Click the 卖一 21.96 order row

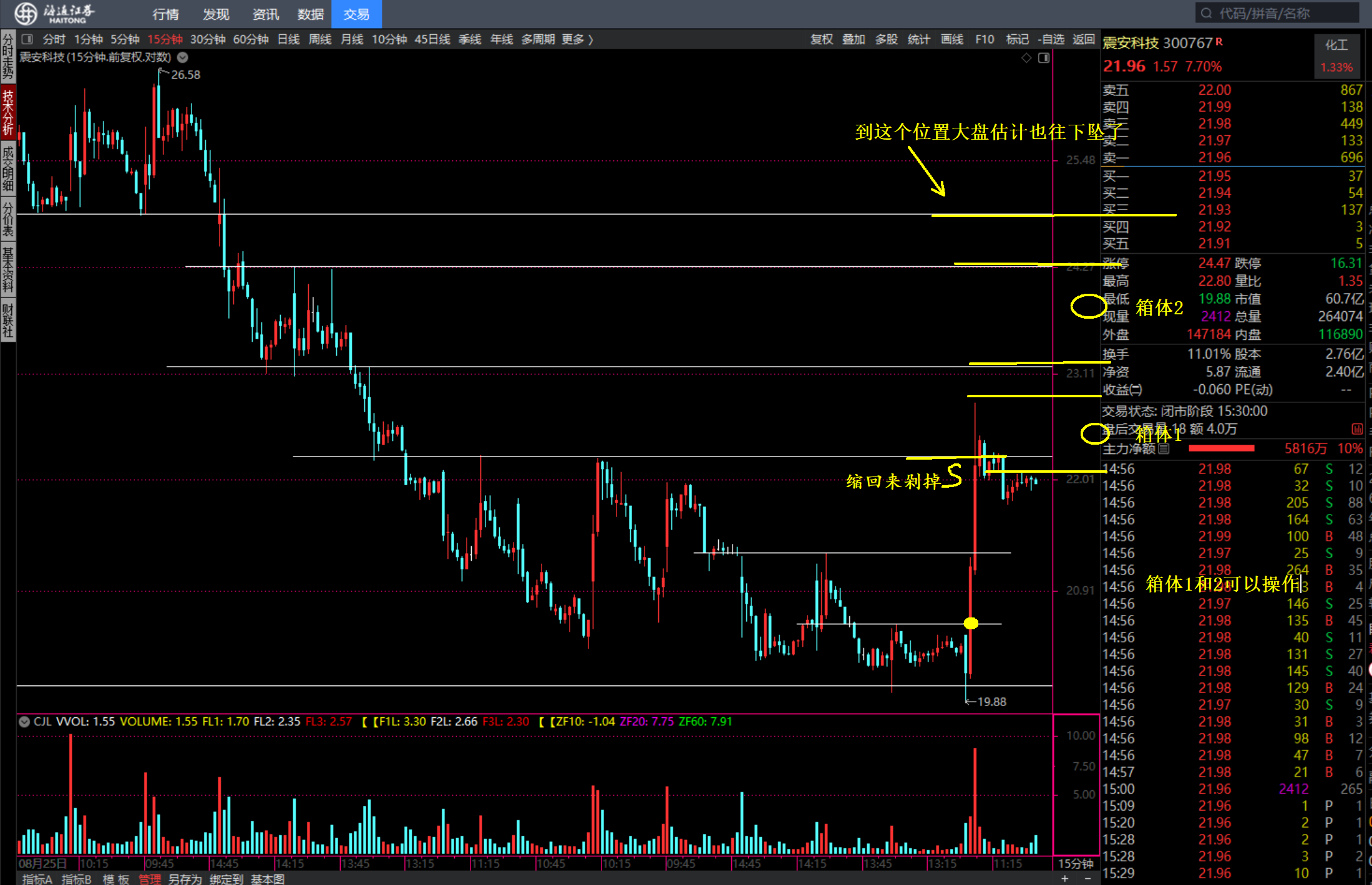pos(1232,158)
